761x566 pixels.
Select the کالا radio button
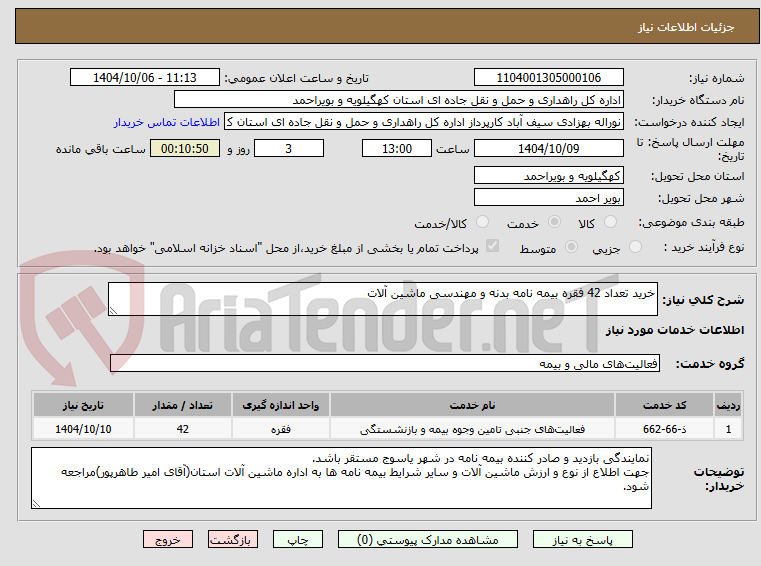(x=610, y=222)
